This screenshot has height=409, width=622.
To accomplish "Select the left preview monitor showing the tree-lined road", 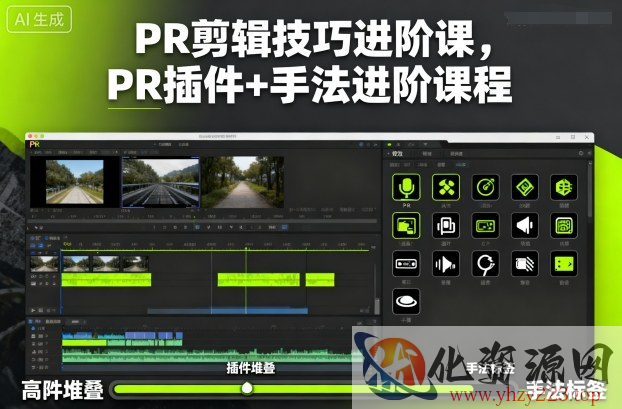I will (x=75, y=182).
